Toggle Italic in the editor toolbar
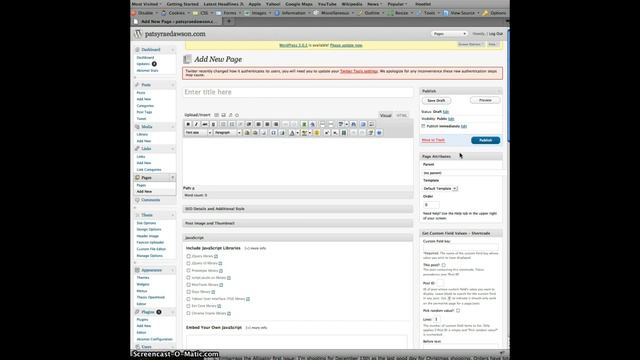 [196, 124]
